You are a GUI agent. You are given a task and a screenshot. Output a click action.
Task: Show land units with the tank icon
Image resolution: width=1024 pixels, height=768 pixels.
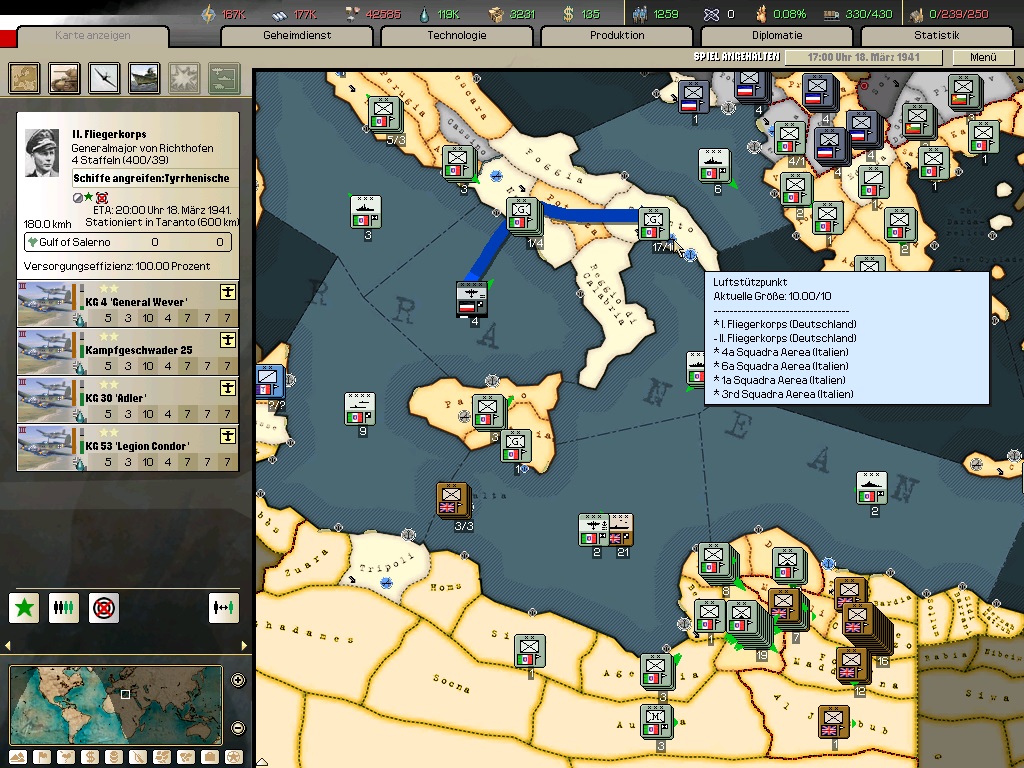click(x=64, y=78)
